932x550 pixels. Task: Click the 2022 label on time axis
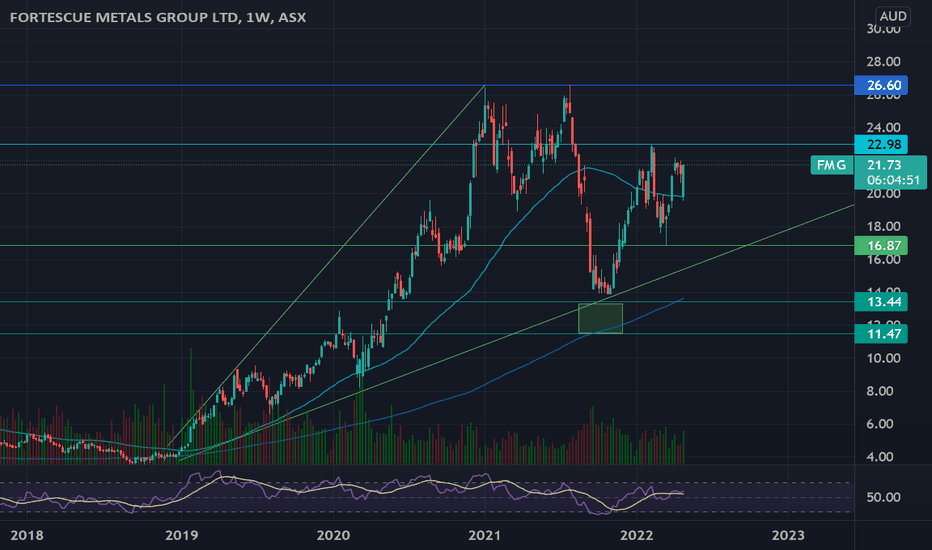pyautogui.click(x=637, y=535)
